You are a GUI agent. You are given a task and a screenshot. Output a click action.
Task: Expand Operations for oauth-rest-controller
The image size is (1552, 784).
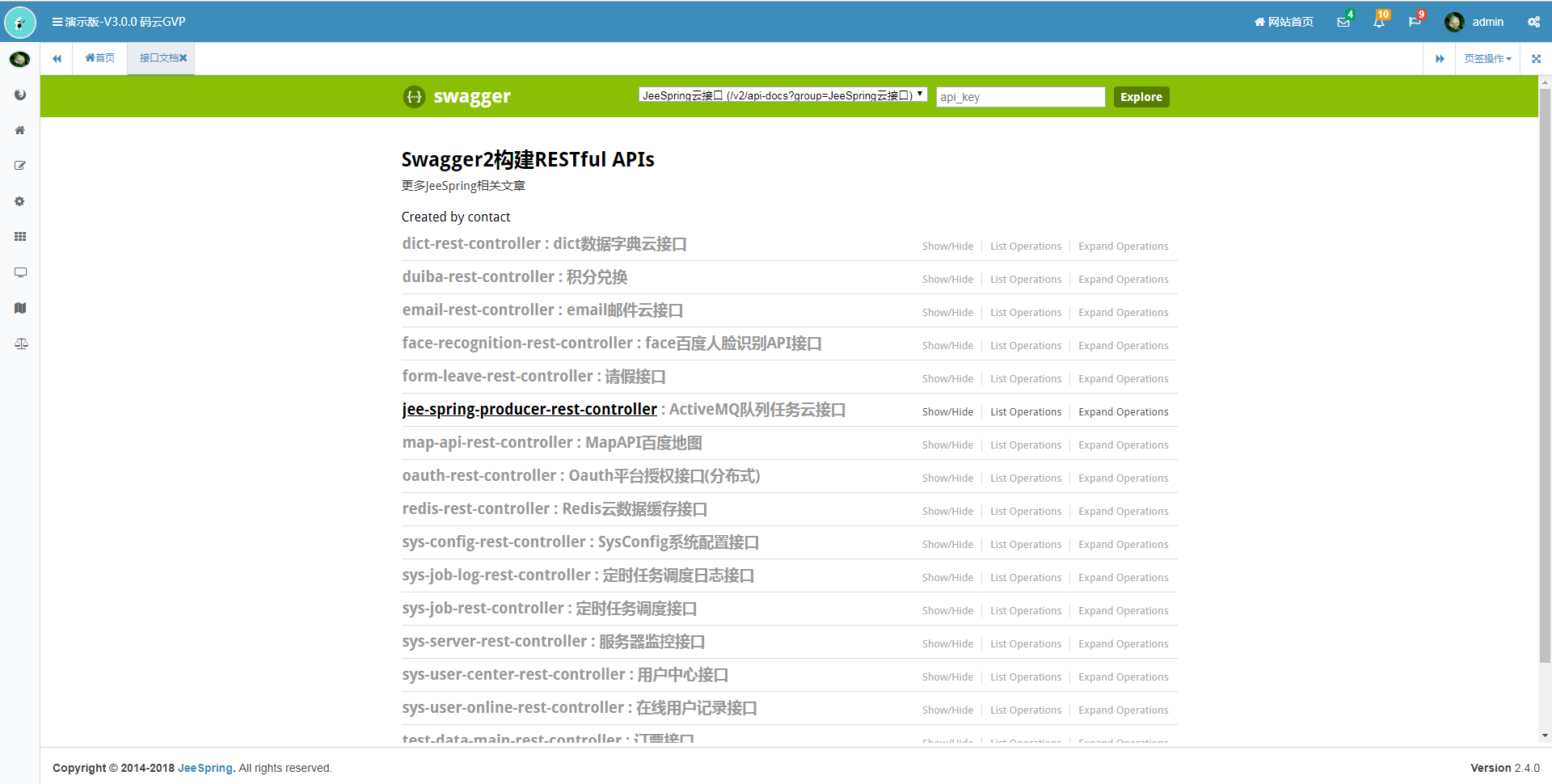click(1123, 478)
